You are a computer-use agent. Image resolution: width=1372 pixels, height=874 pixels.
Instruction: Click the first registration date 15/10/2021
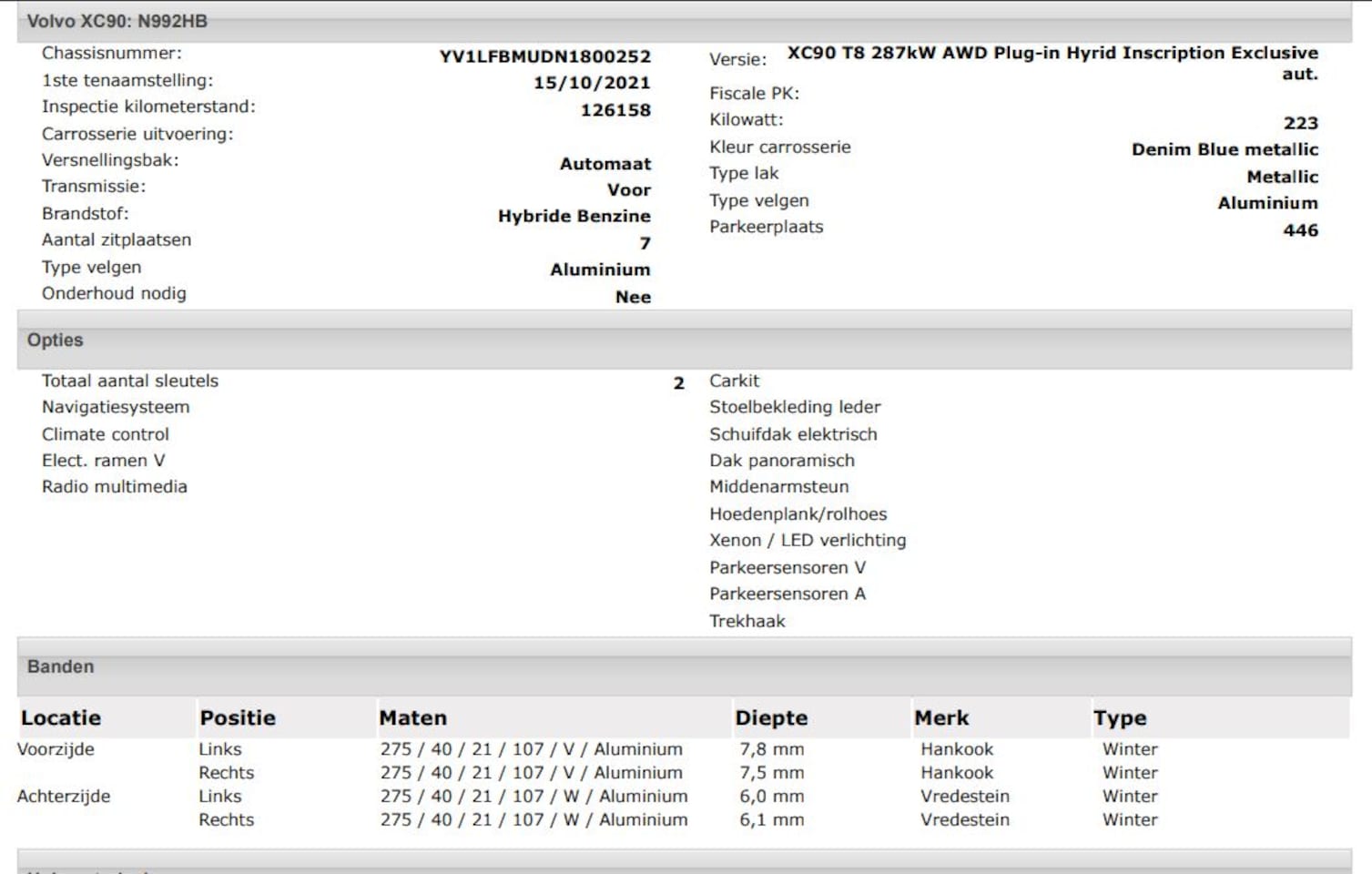tap(592, 83)
